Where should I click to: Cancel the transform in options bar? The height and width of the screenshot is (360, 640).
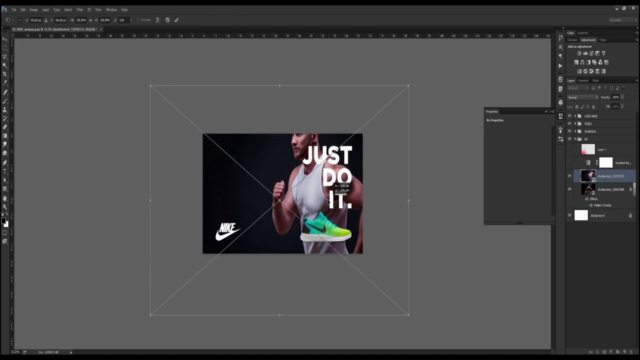point(167,20)
